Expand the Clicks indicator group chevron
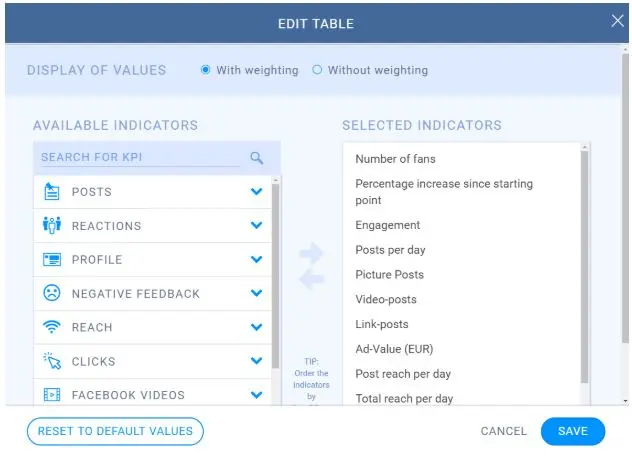This screenshot has width=632, height=465. [x=257, y=362]
